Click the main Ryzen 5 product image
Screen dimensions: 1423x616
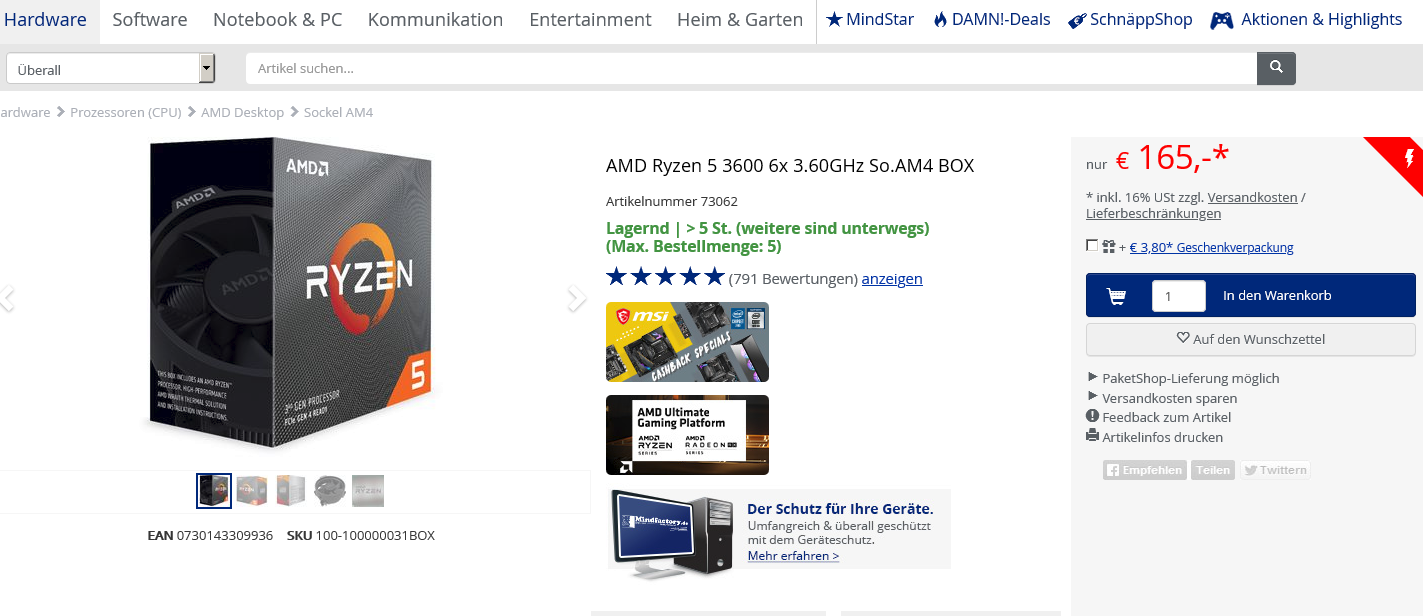pos(291,295)
